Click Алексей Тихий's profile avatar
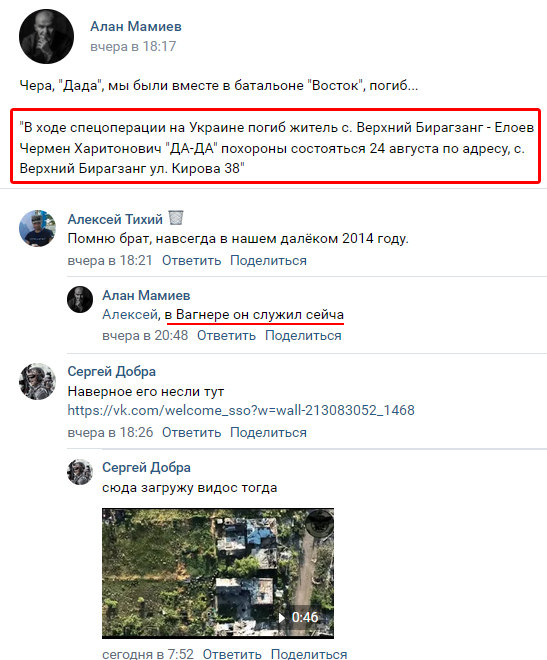Screen dimensions: 547x660 point(37,228)
